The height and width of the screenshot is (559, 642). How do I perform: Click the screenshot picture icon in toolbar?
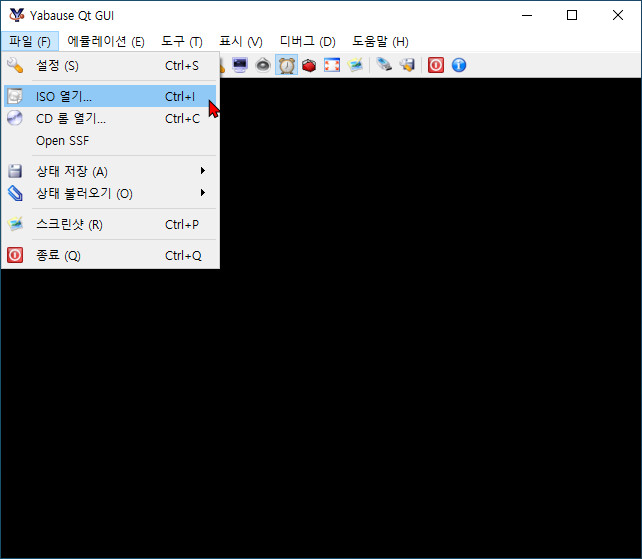pyautogui.click(x=355, y=65)
